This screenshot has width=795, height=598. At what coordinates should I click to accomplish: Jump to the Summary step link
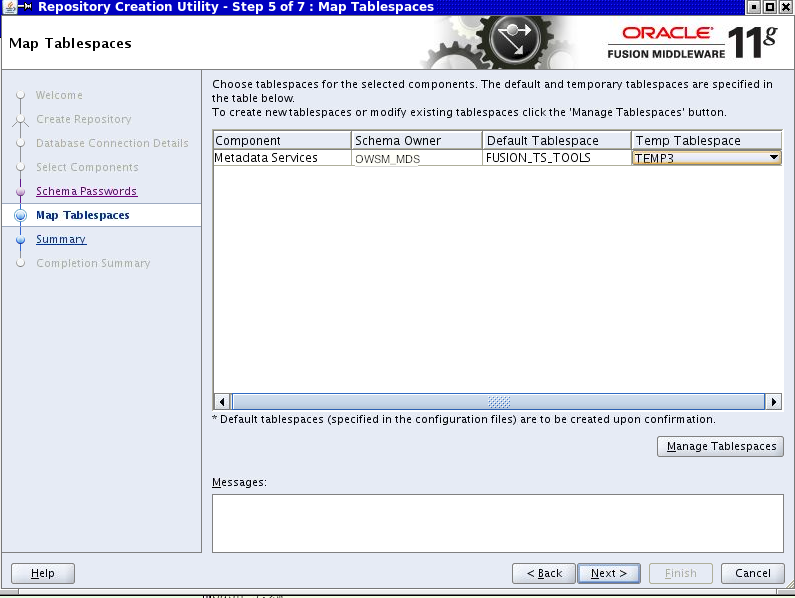pyautogui.click(x=61, y=239)
